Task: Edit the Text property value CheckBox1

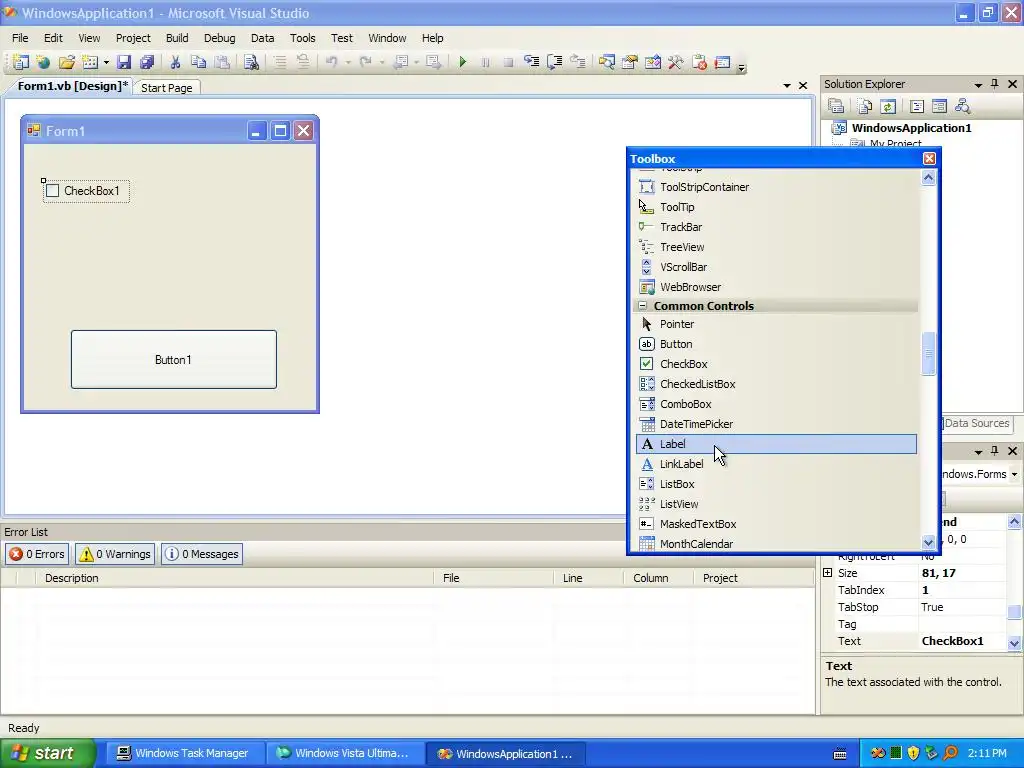Action: (961, 641)
